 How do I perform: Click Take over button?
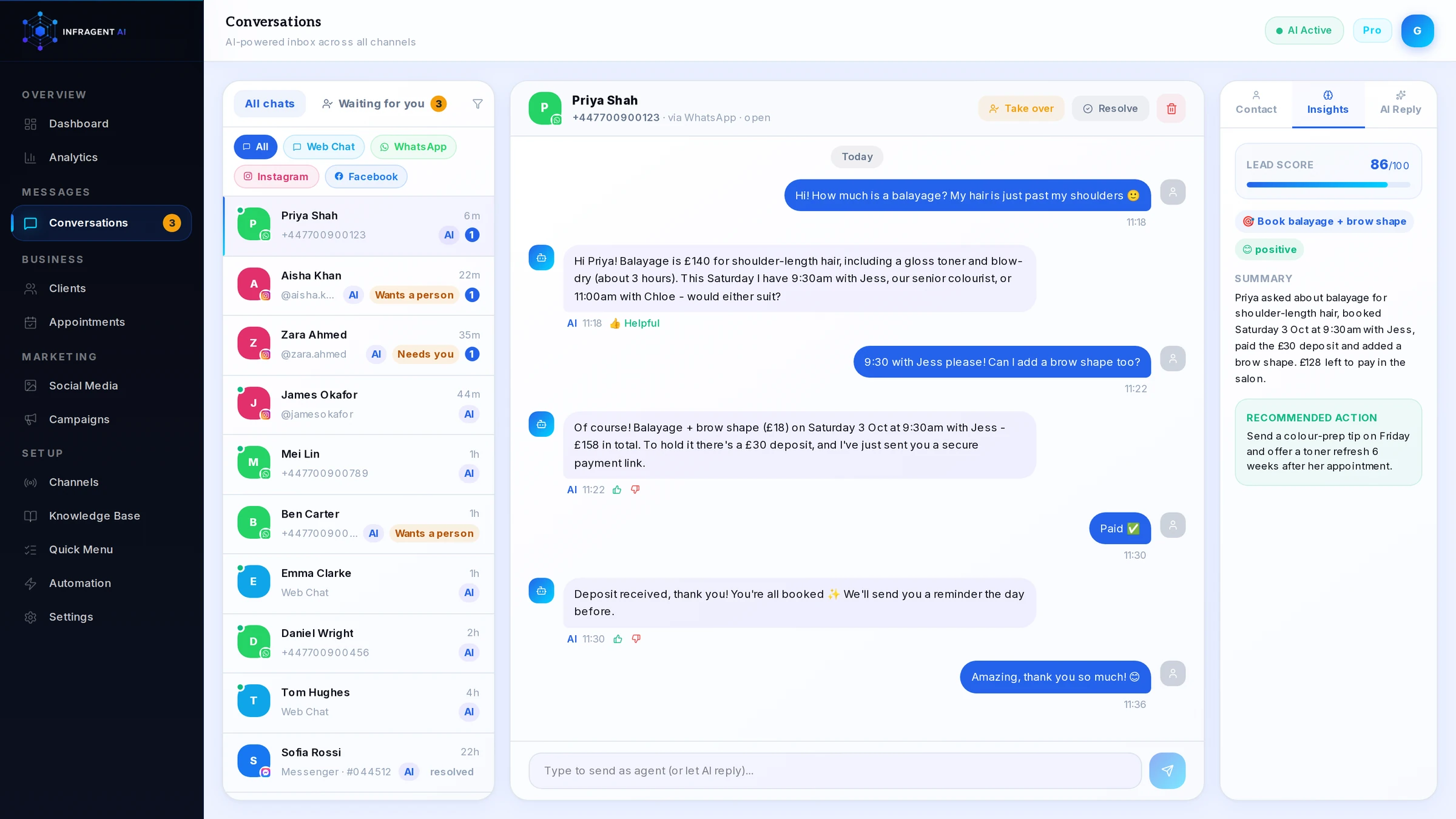[1021, 109]
